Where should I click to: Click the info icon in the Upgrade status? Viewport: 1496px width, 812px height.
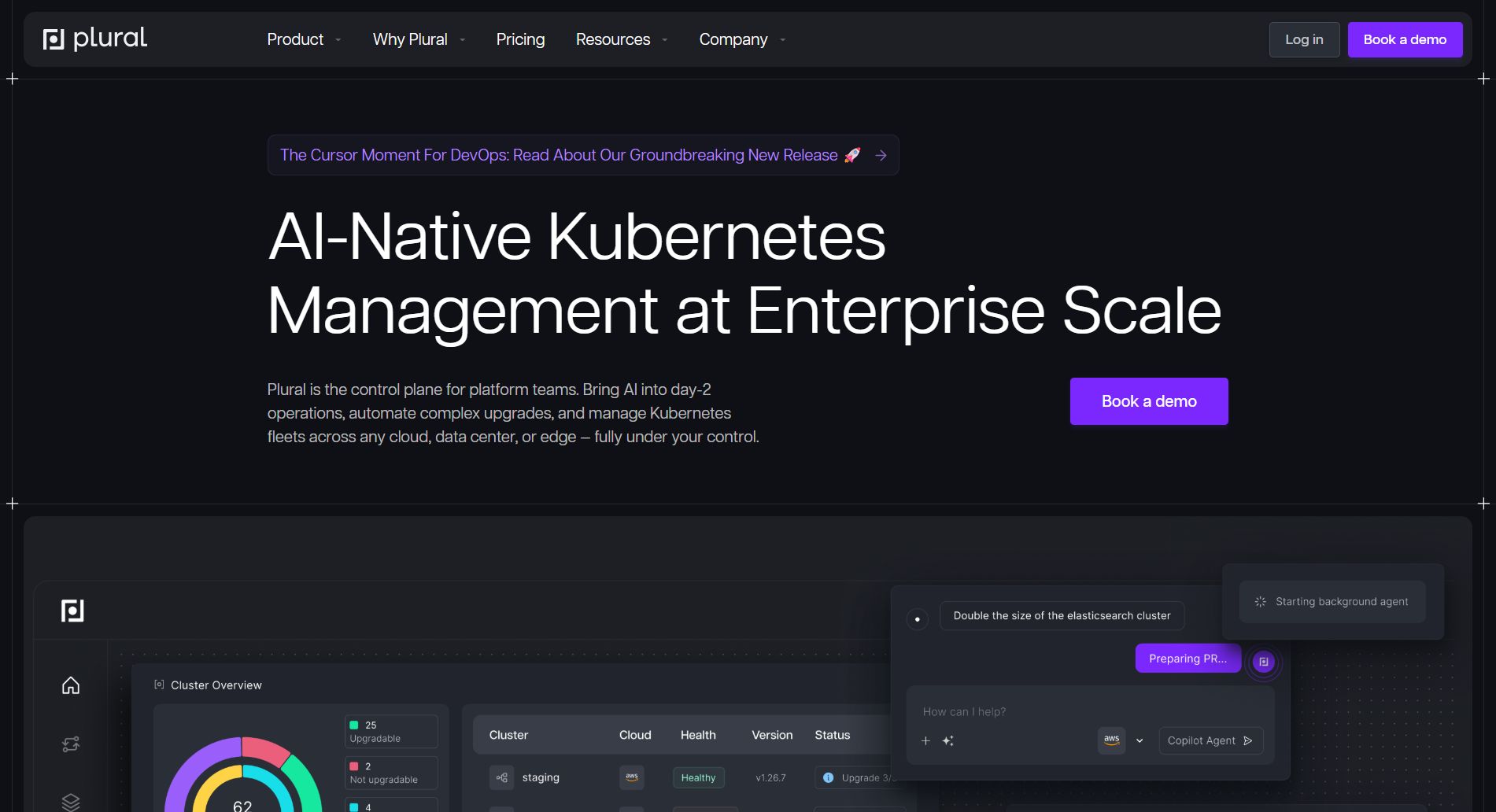pyautogui.click(x=828, y=777)
